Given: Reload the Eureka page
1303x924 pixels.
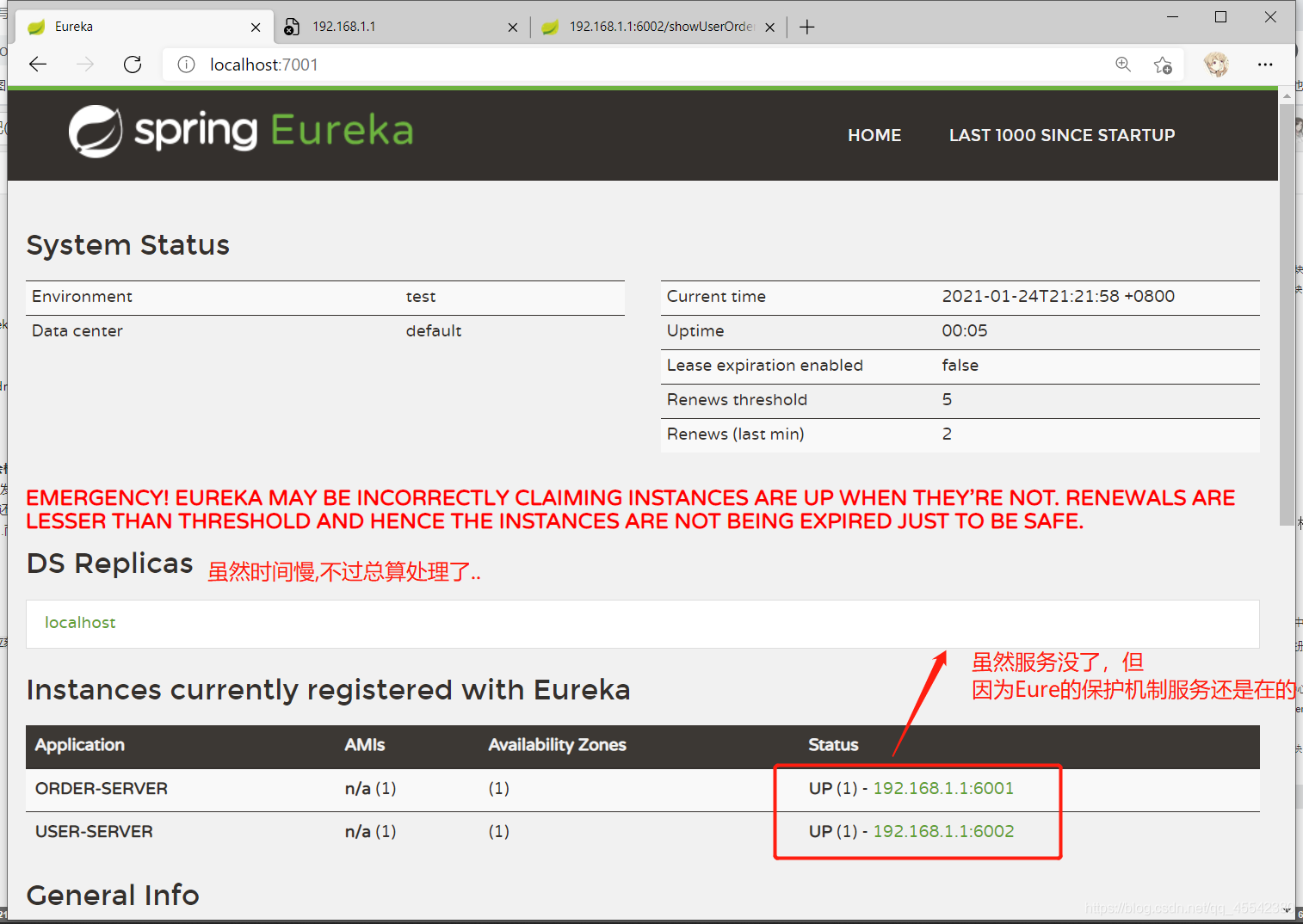Looking at the screenshot, I should pos(133,65).
